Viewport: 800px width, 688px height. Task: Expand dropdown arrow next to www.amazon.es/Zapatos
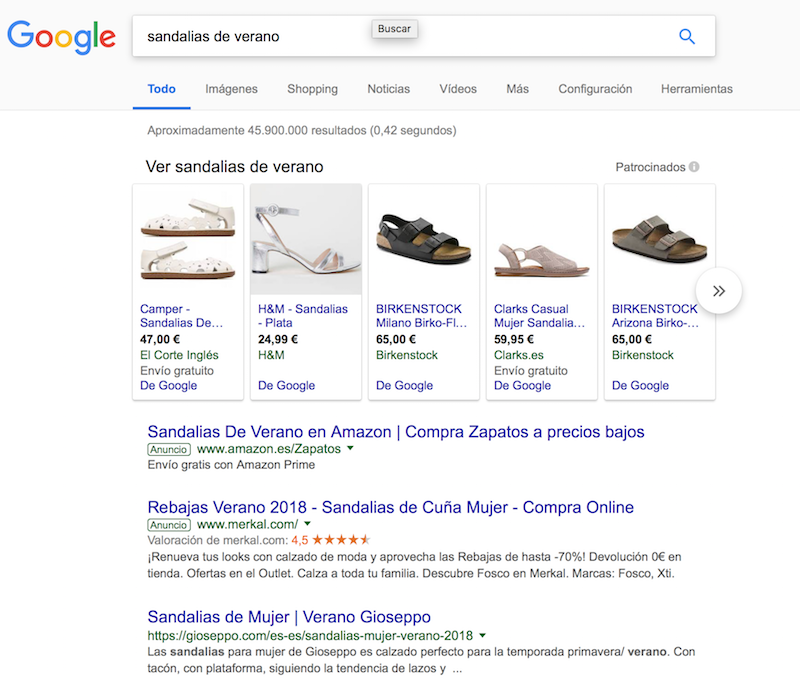tap(350, 449)
